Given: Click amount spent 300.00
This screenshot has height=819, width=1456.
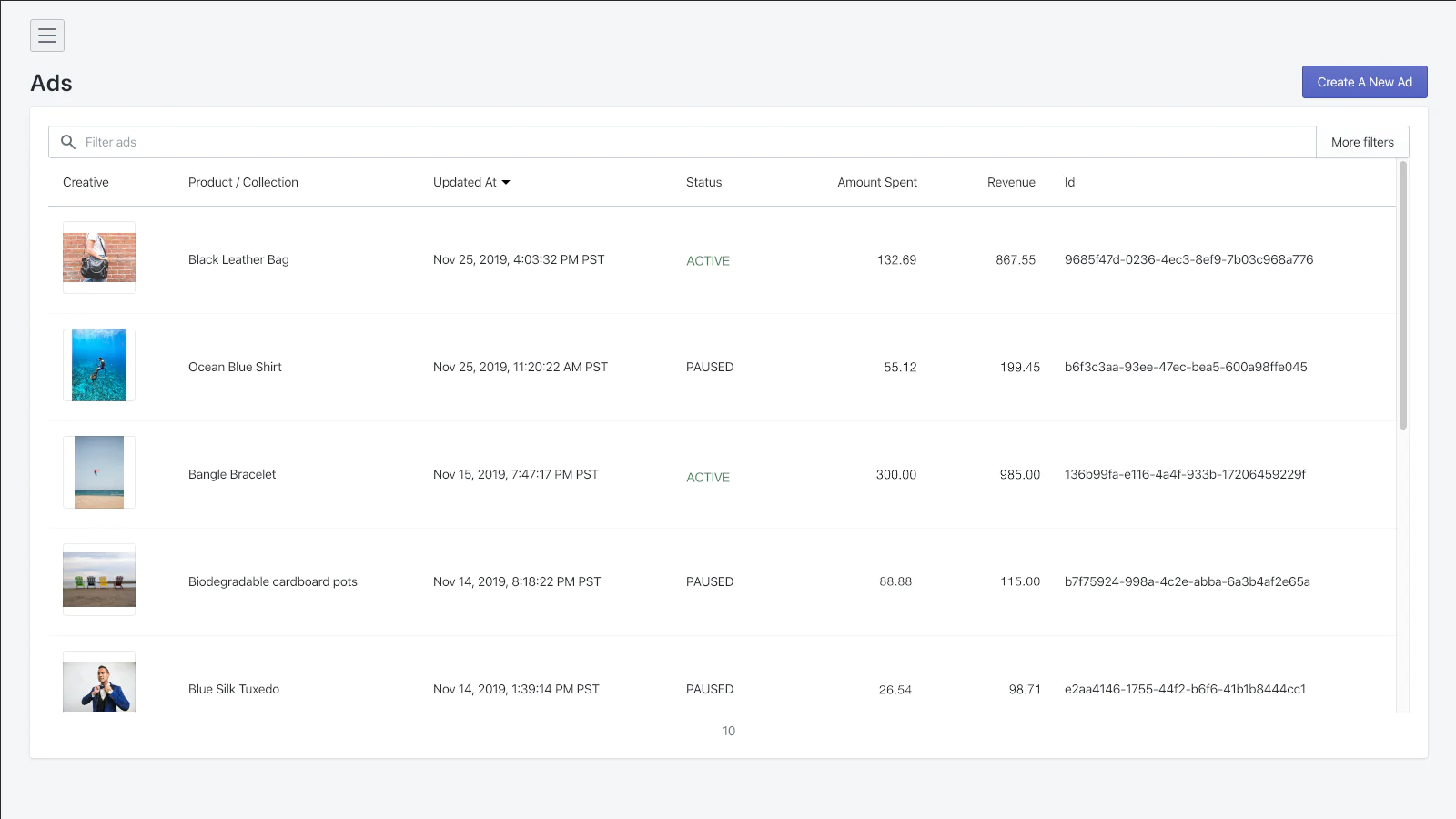Looking at the screenshot, I should pyautogui.click(x=896, y=474).
